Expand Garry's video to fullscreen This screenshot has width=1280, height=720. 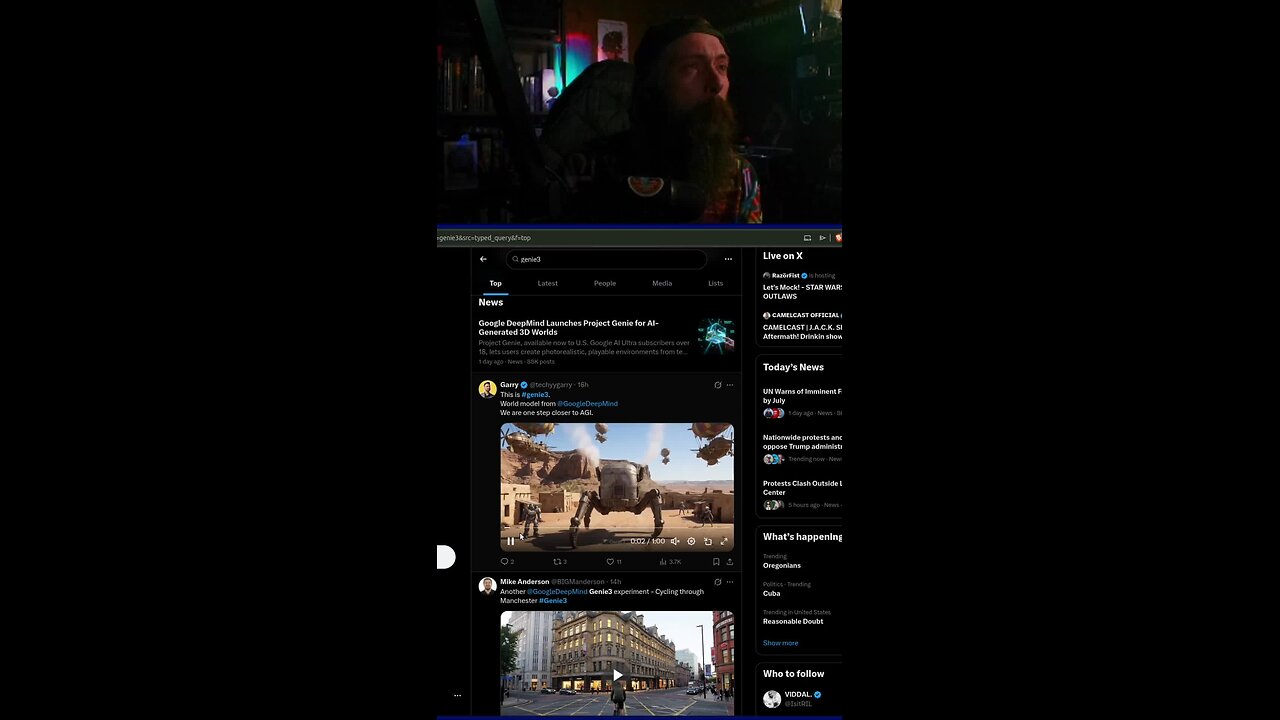724,541
